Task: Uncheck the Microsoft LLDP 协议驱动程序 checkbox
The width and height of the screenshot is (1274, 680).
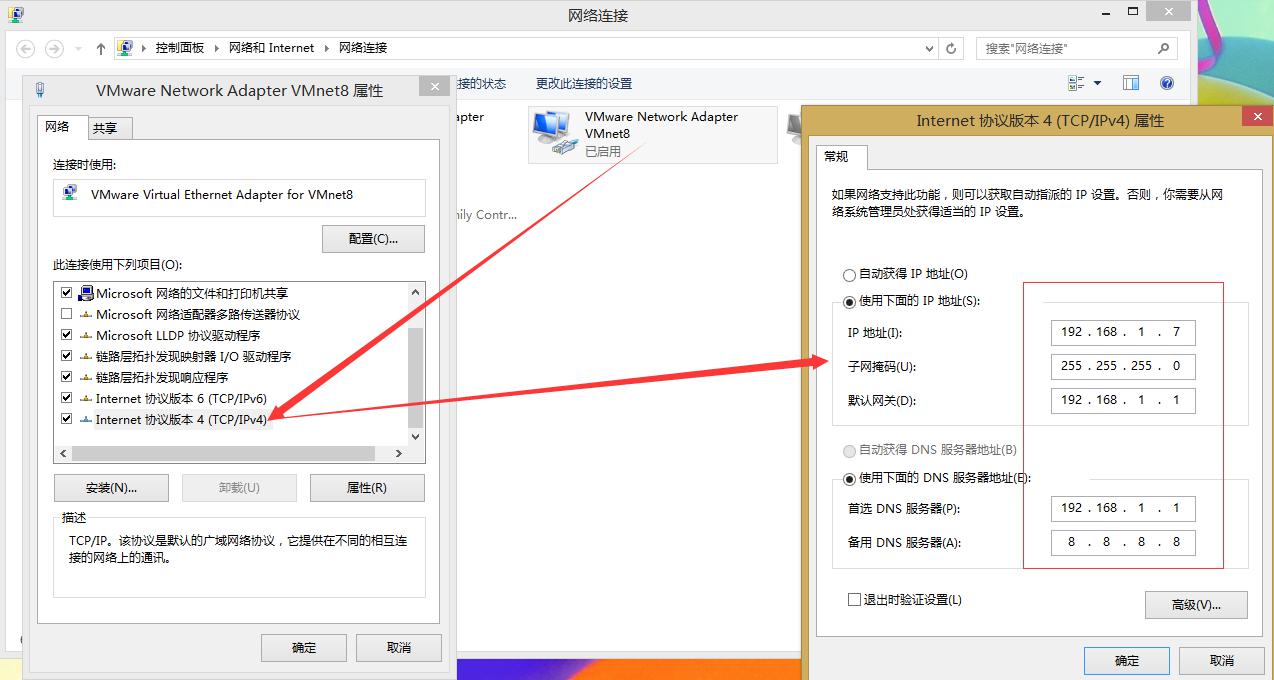Action: 67,335
